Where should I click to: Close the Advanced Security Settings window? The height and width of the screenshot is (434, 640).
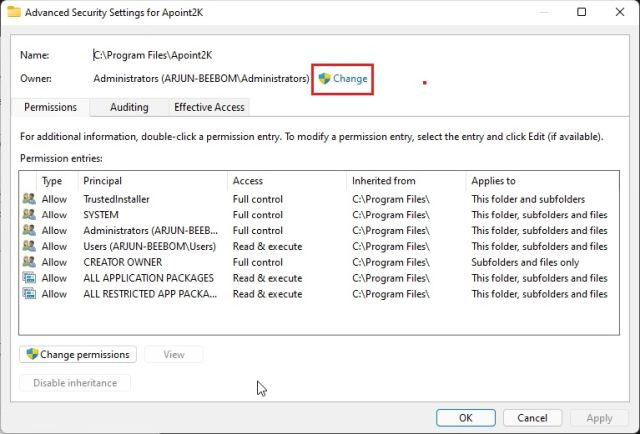tap(620, 12)
